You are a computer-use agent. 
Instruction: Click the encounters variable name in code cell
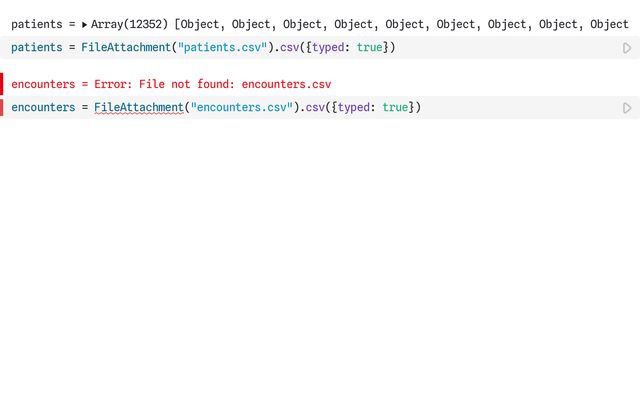(43, 108)
